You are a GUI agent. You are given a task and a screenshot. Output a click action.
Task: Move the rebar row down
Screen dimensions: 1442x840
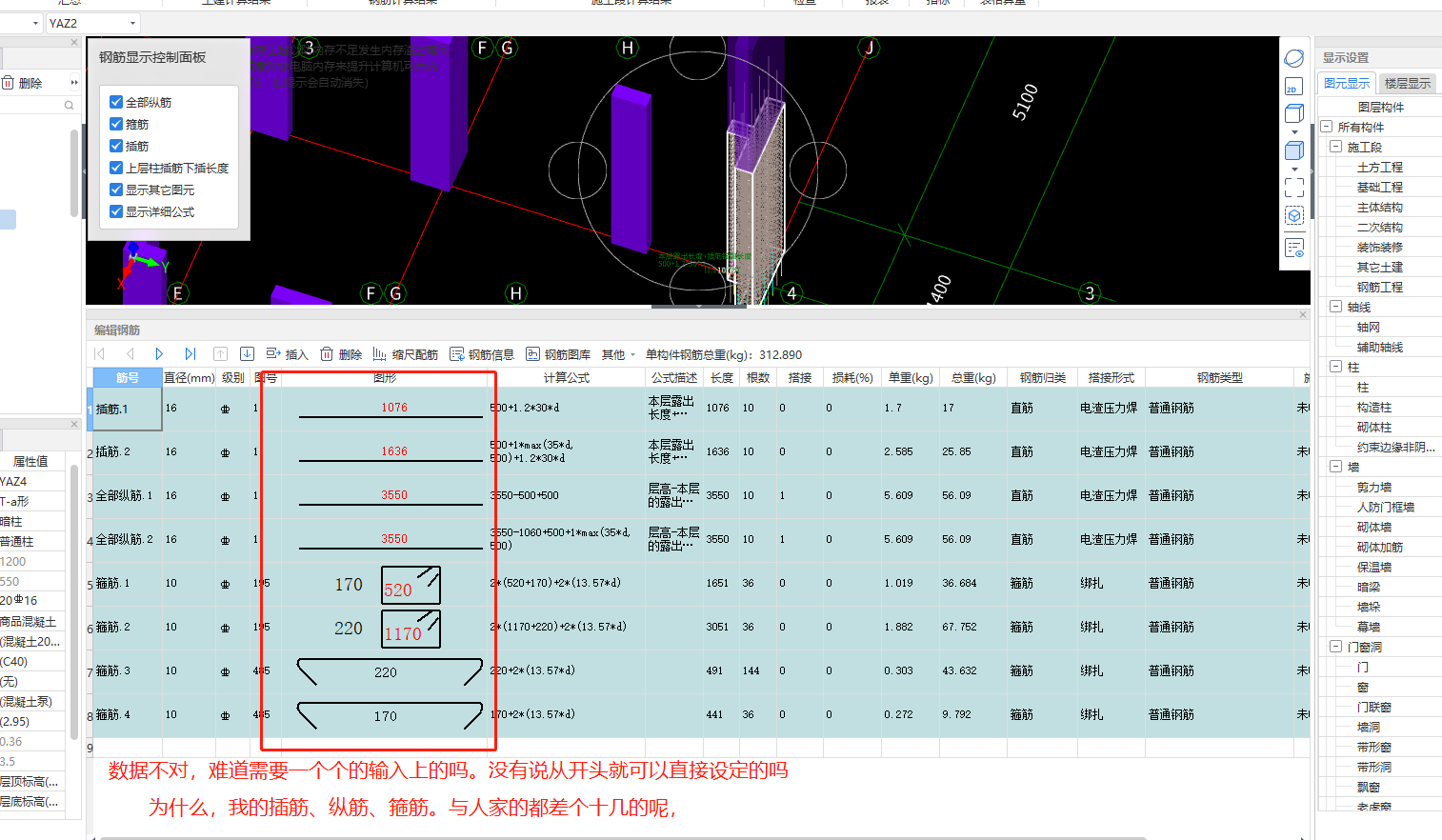click(x=247, y=354)
